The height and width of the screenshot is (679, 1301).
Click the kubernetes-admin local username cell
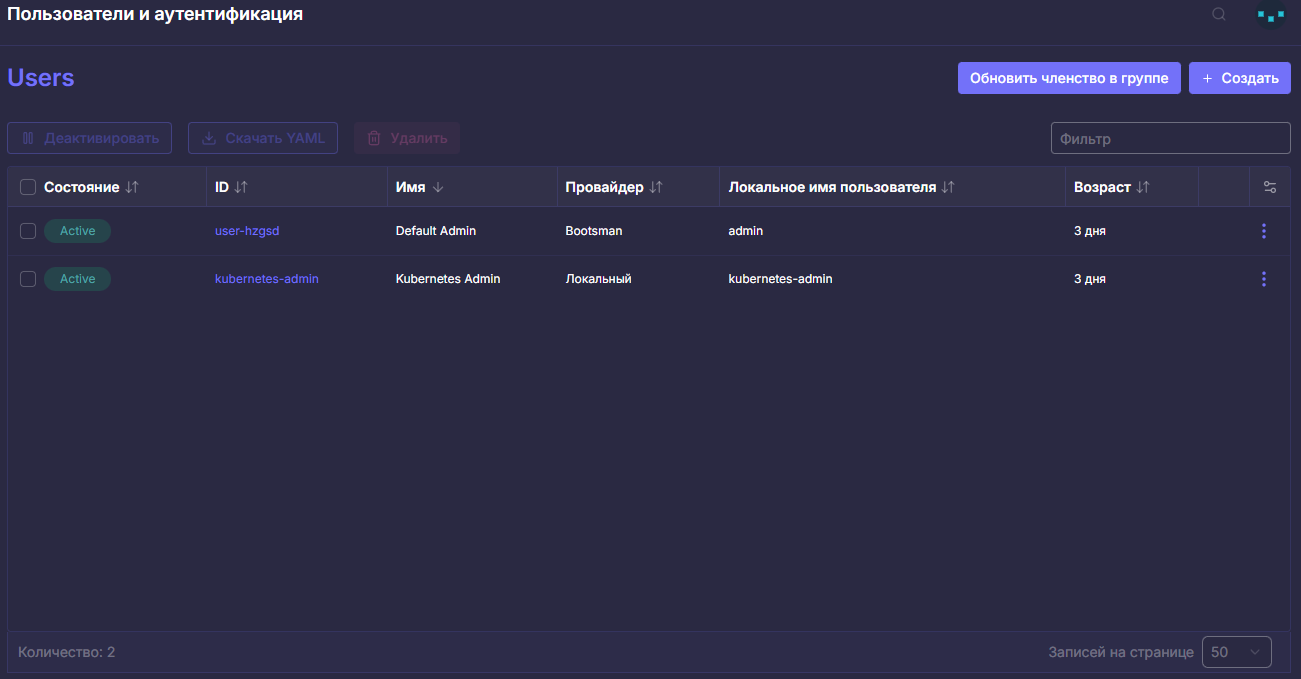coord(780,279)
